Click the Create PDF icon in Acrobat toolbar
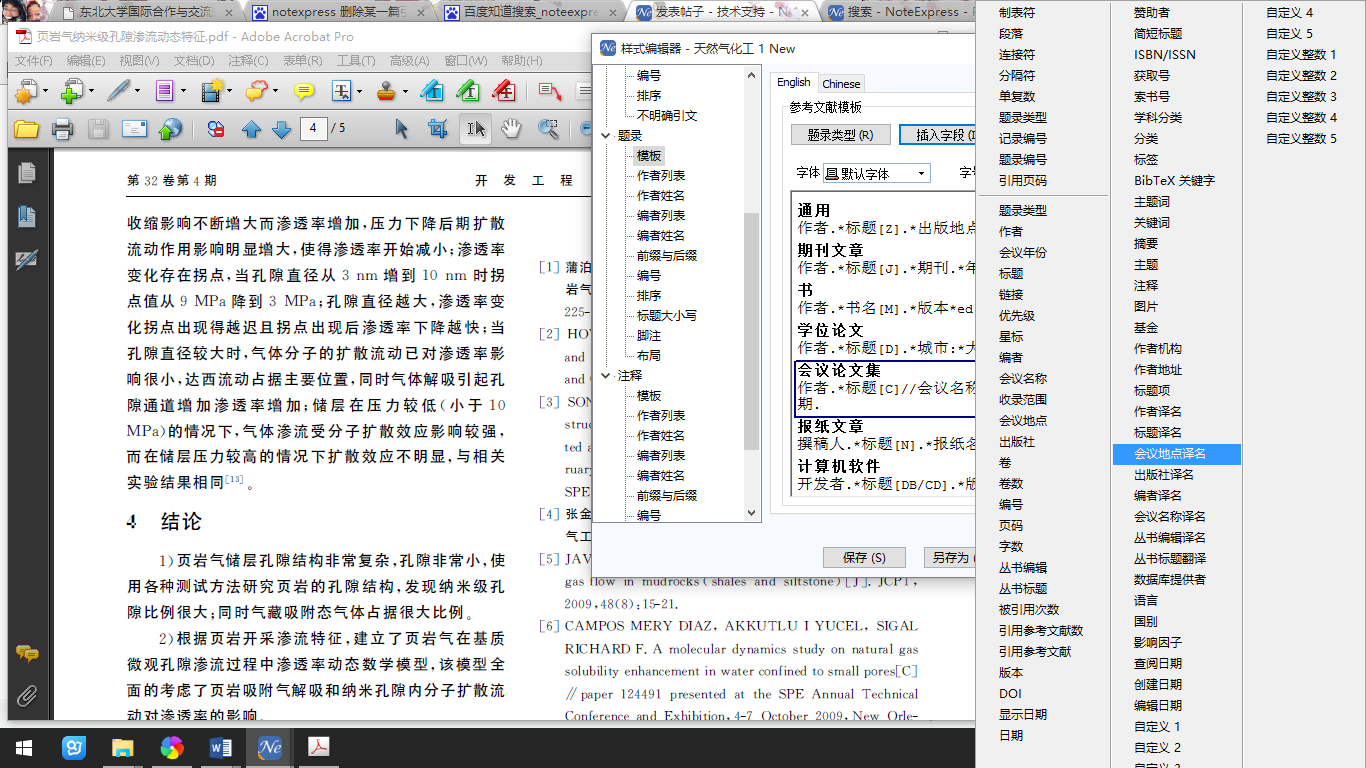Image resolution: width=1366 pixels, height=768 pixels. [24, 92]
